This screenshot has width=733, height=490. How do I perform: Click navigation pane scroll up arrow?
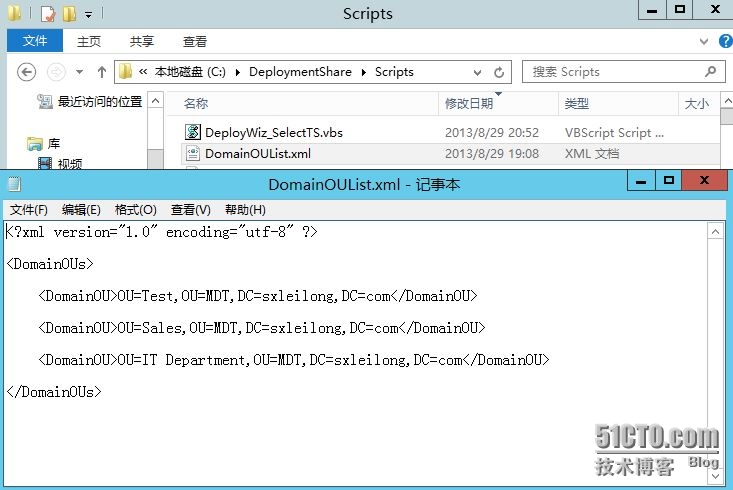156,101
